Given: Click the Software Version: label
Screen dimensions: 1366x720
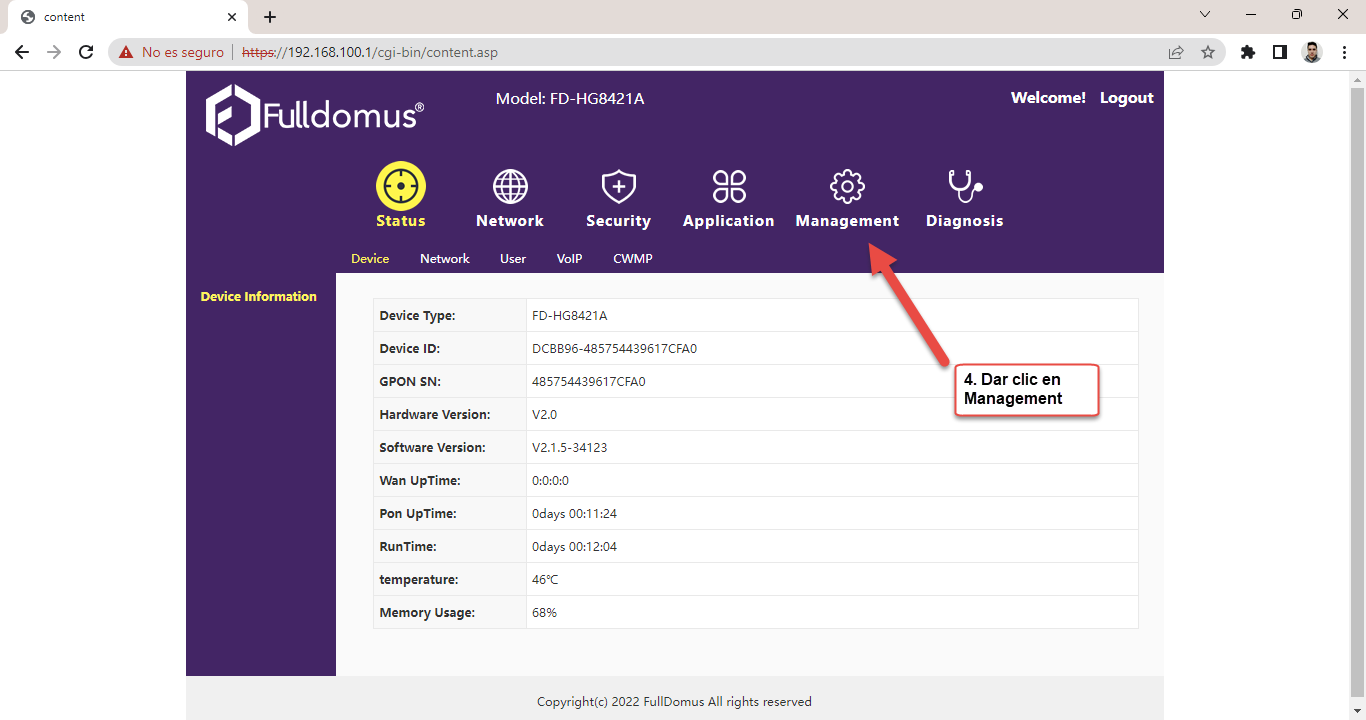Looking at the screenshot, I should [x=432, y=447].
